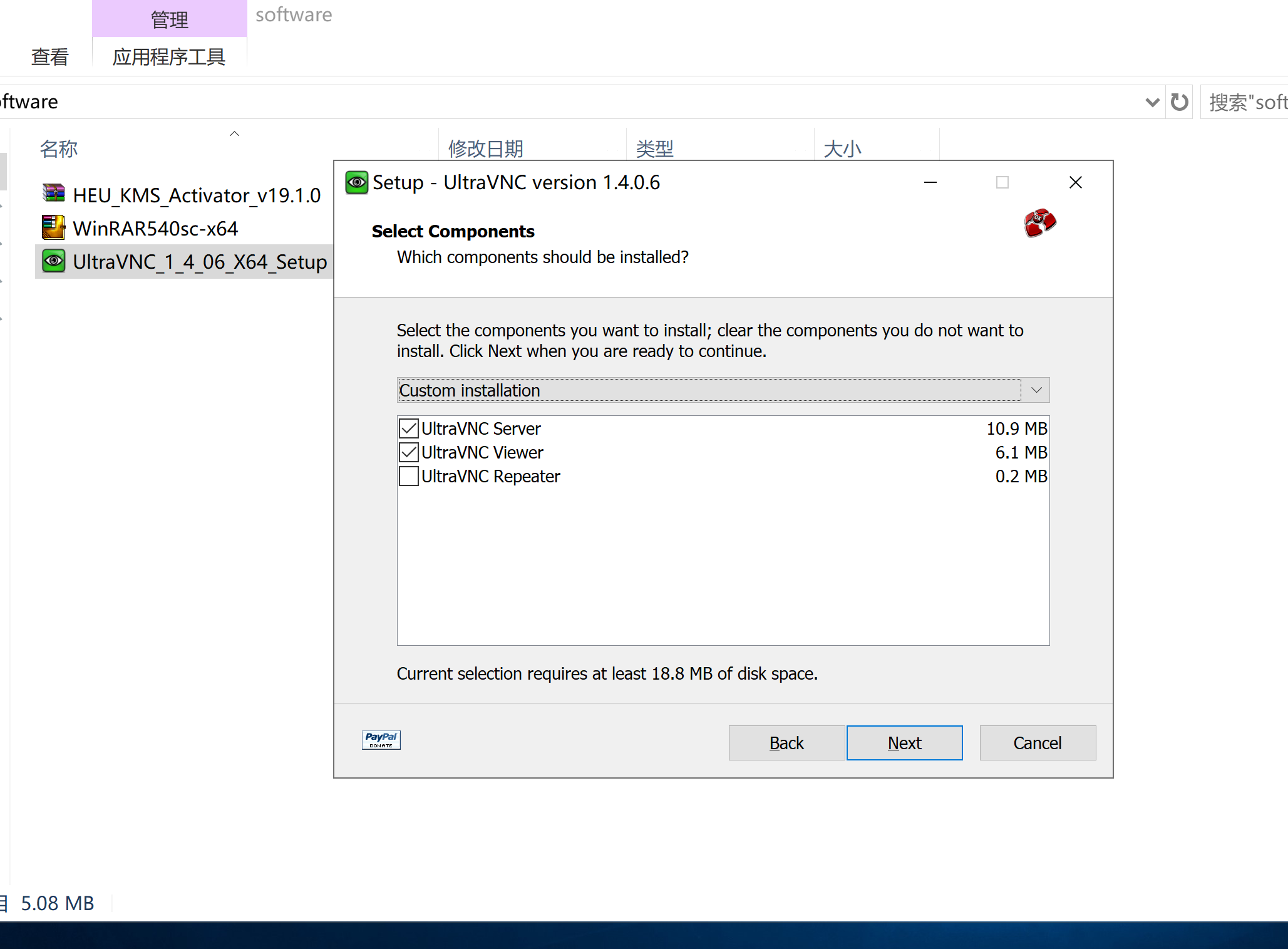Screen dimensions: 1288x949
Task: Click the UltraVNC Server label text
Action: [481, 428]
